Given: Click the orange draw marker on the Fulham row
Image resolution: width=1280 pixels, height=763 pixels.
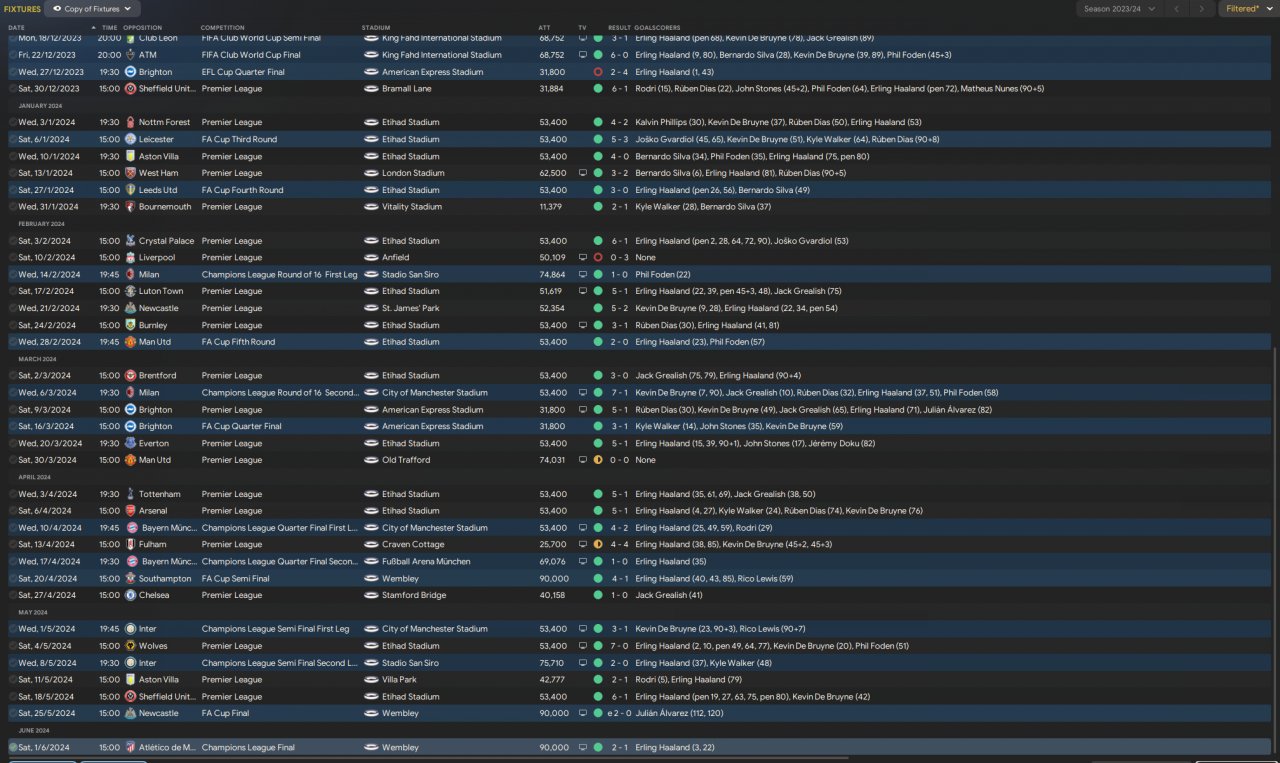Looking at the screenshot, I should coord(598,545).
